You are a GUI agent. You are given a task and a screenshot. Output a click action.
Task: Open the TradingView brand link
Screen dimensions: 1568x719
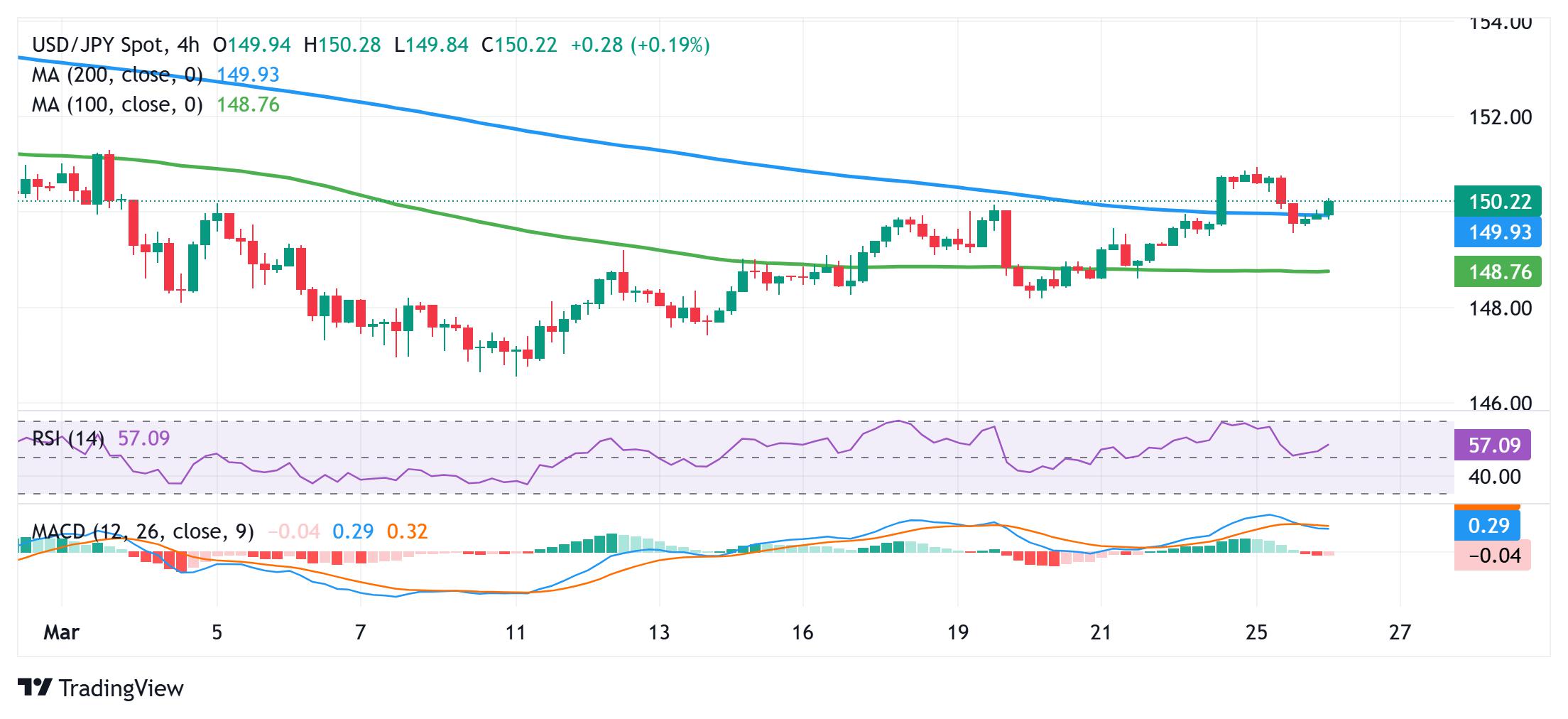coord(101,688)
